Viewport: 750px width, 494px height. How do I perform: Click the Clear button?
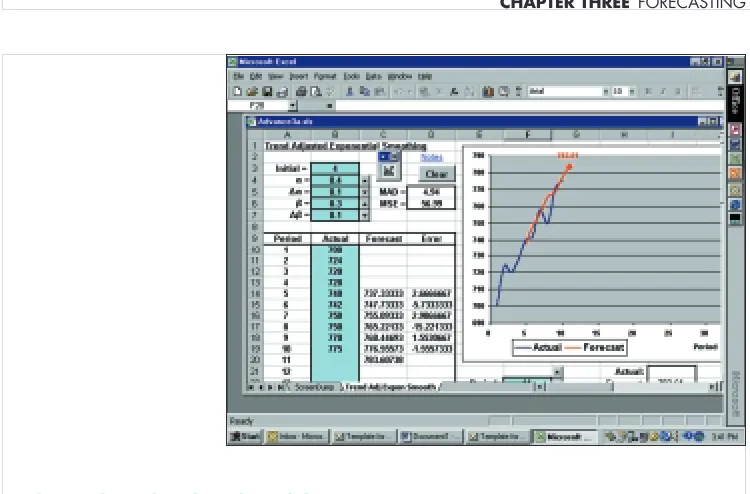436,174
